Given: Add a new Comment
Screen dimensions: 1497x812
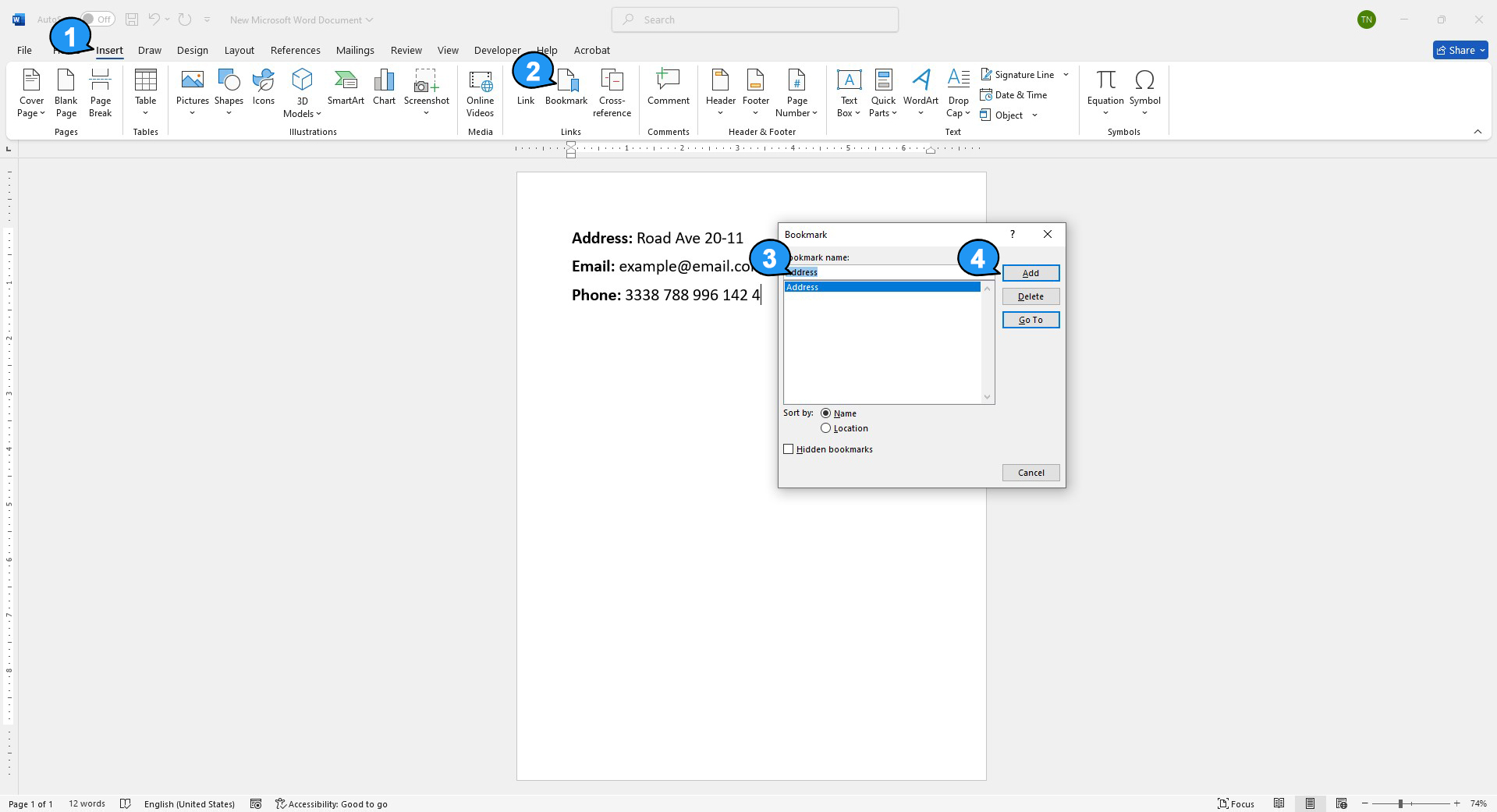Looking at the screenshot, I should click(669, 87).
